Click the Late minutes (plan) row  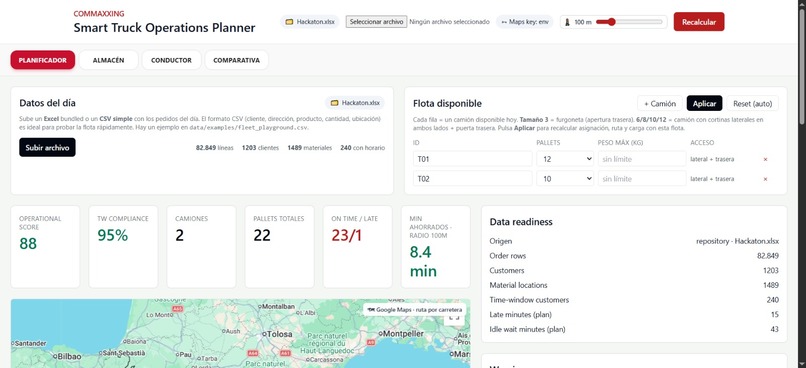tap(634, 315)
